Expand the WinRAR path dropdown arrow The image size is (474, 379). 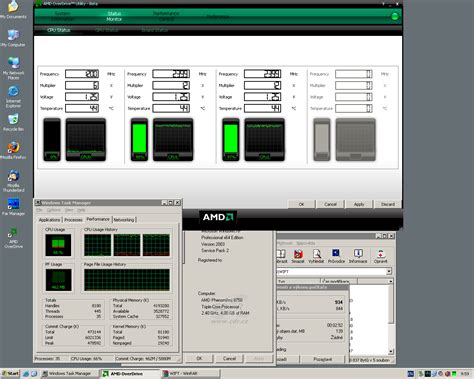389,272
